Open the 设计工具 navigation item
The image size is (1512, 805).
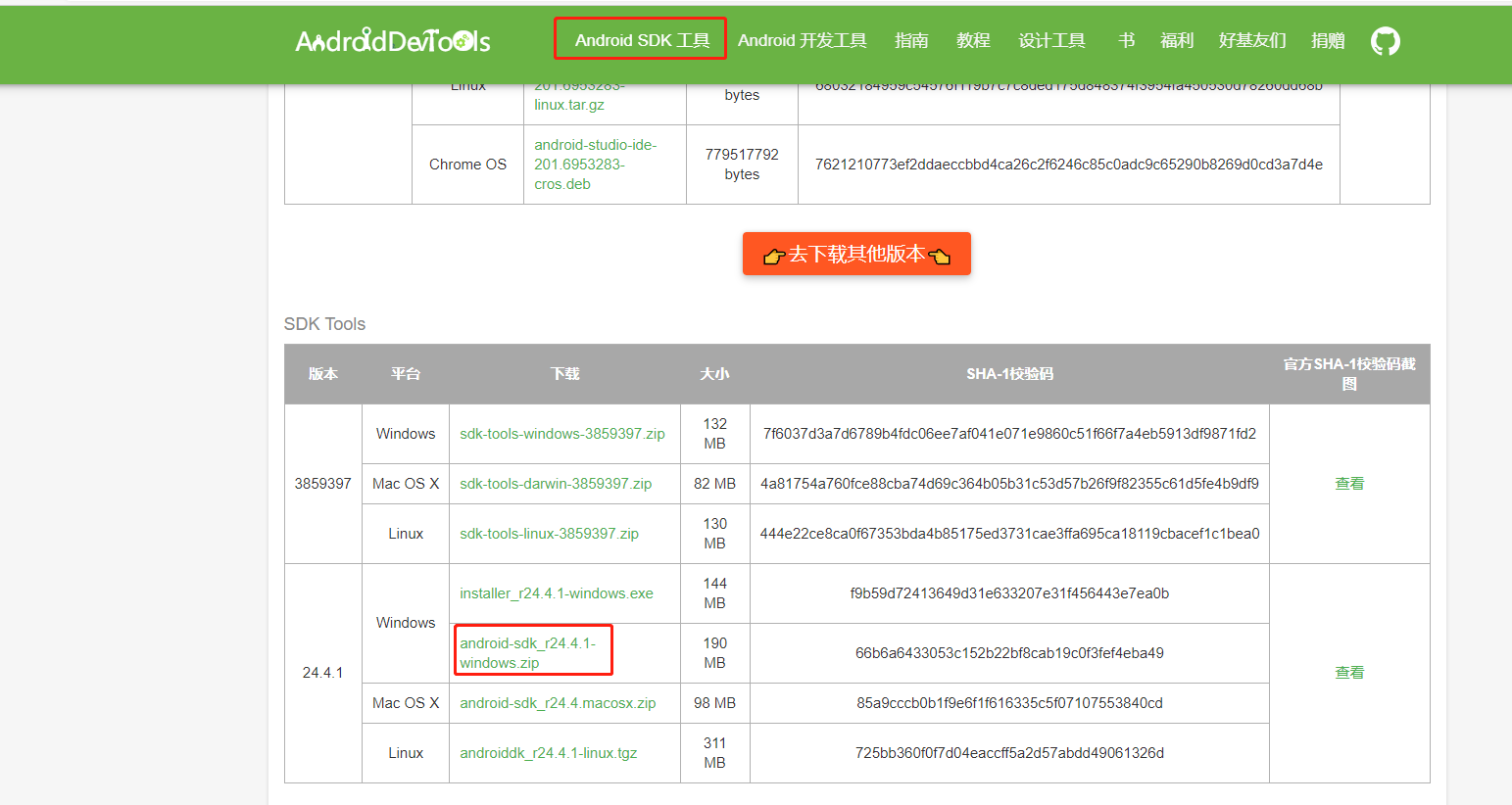1051,40
